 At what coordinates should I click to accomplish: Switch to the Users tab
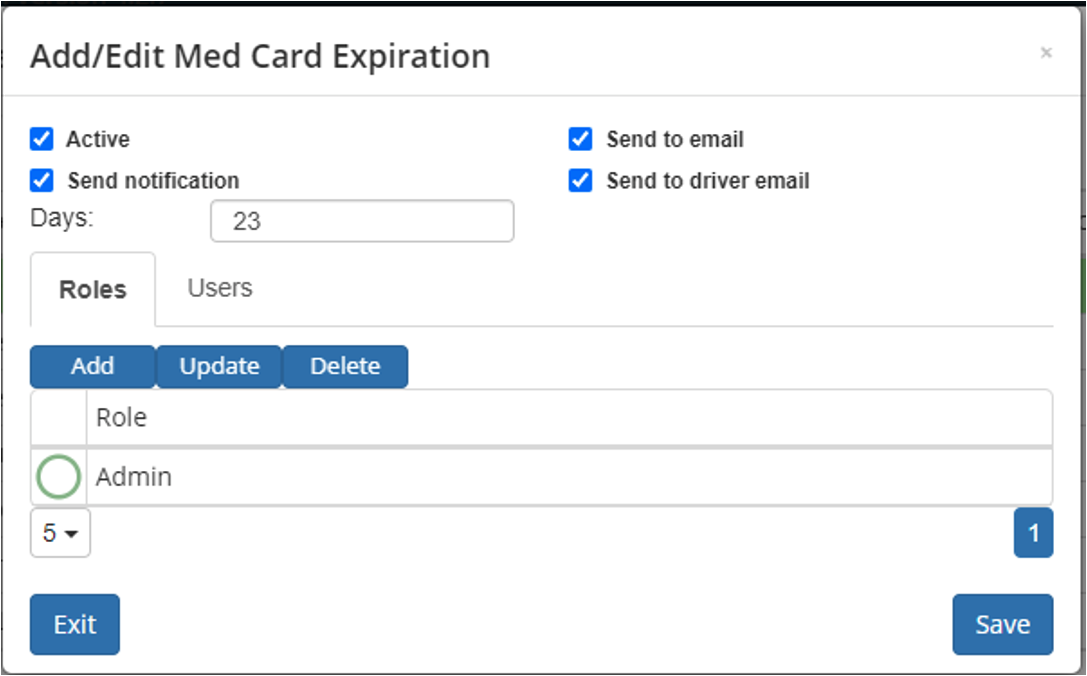point(220,288)
